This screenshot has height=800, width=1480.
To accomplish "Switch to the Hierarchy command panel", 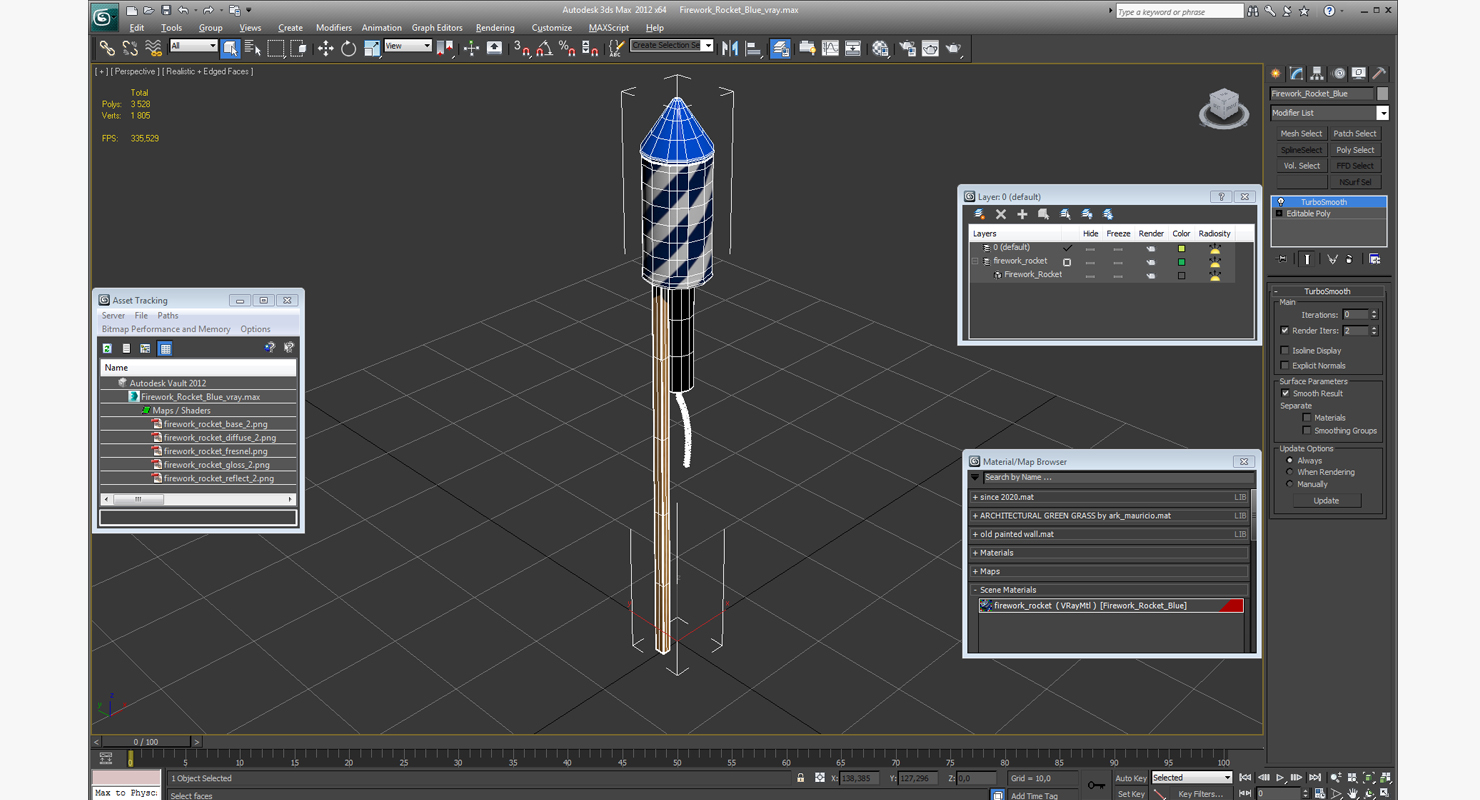I will pyautogui.click(x=1317, y=73).
